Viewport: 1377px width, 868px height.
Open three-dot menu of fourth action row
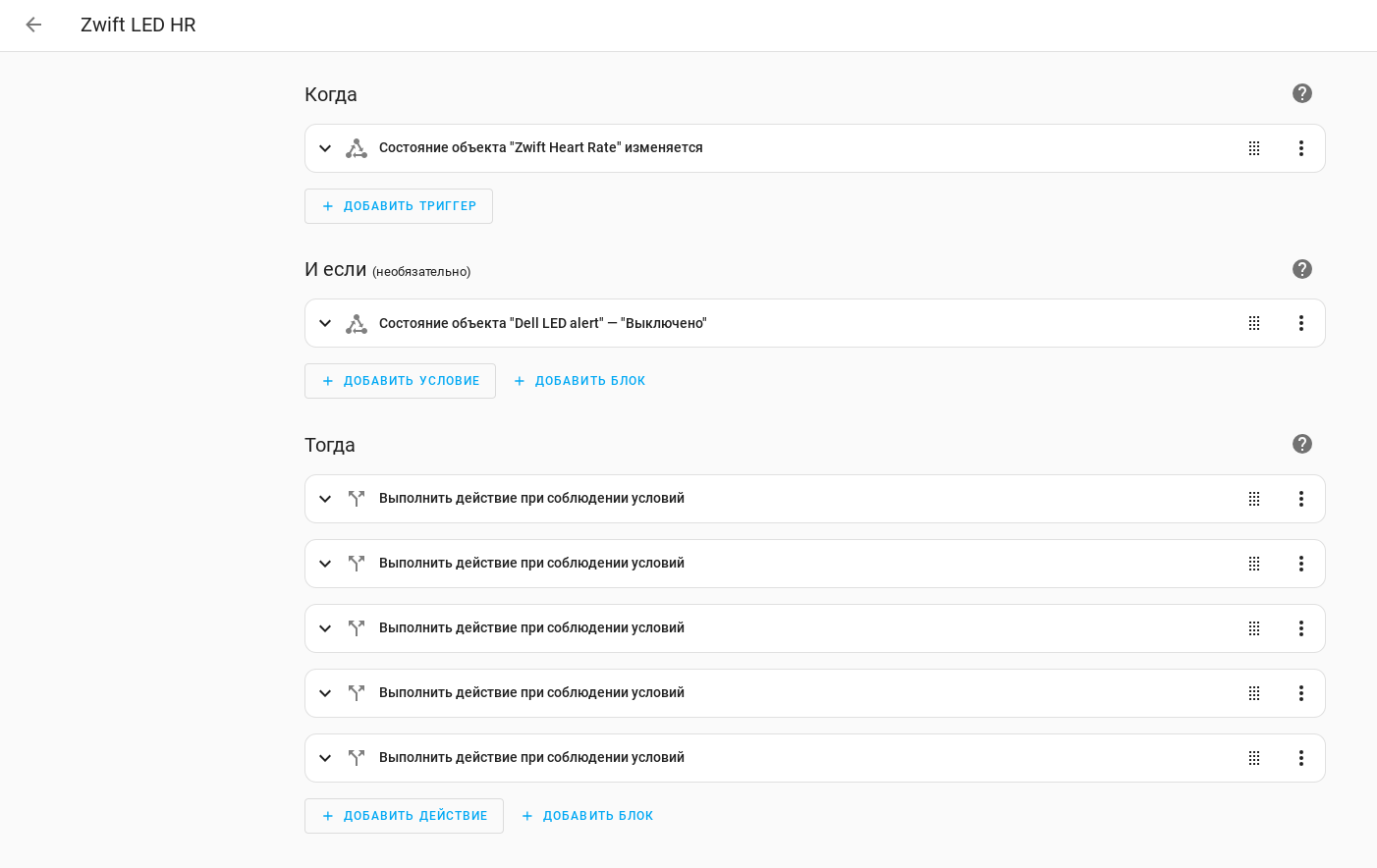click(x=1301, y=693)
